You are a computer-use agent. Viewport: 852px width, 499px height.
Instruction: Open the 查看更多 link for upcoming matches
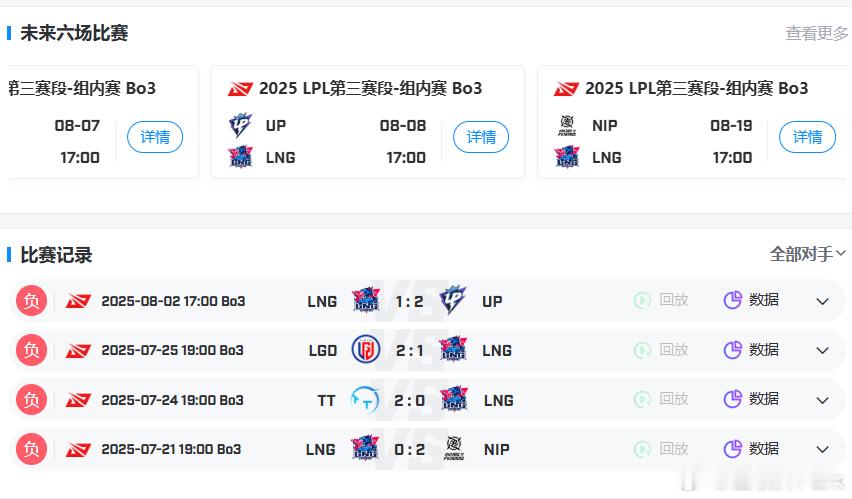point(817,33)
